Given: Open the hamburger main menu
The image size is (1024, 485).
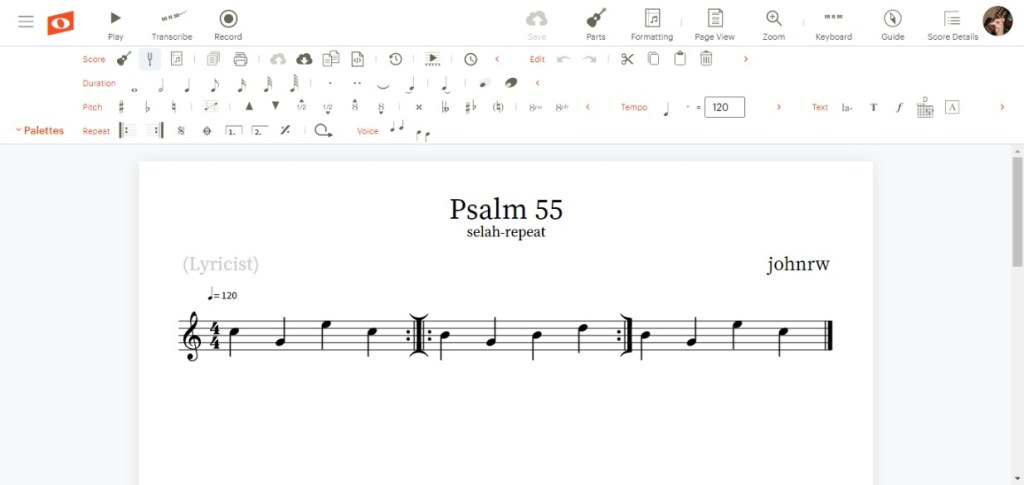Looking at the screenshot, I should 26,21.
